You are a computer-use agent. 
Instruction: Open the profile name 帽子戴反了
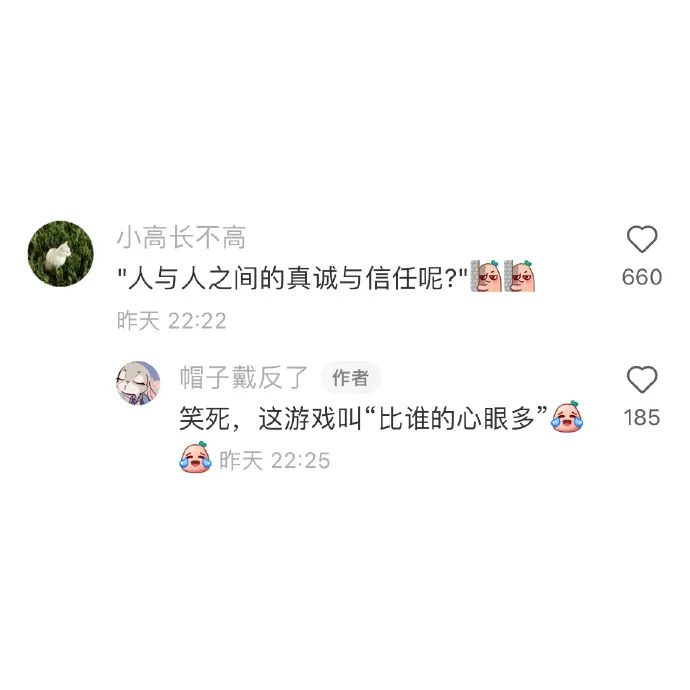click(243, 378)
